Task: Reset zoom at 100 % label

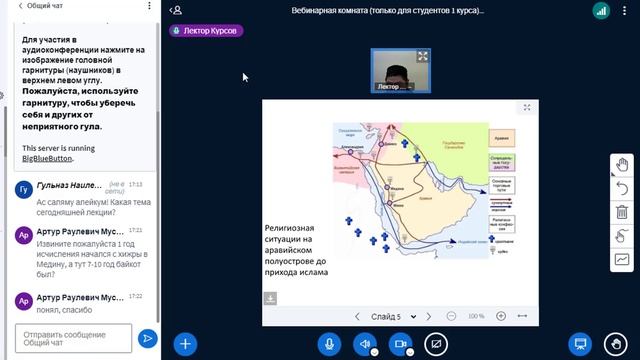Action: (x=476, y=316)
